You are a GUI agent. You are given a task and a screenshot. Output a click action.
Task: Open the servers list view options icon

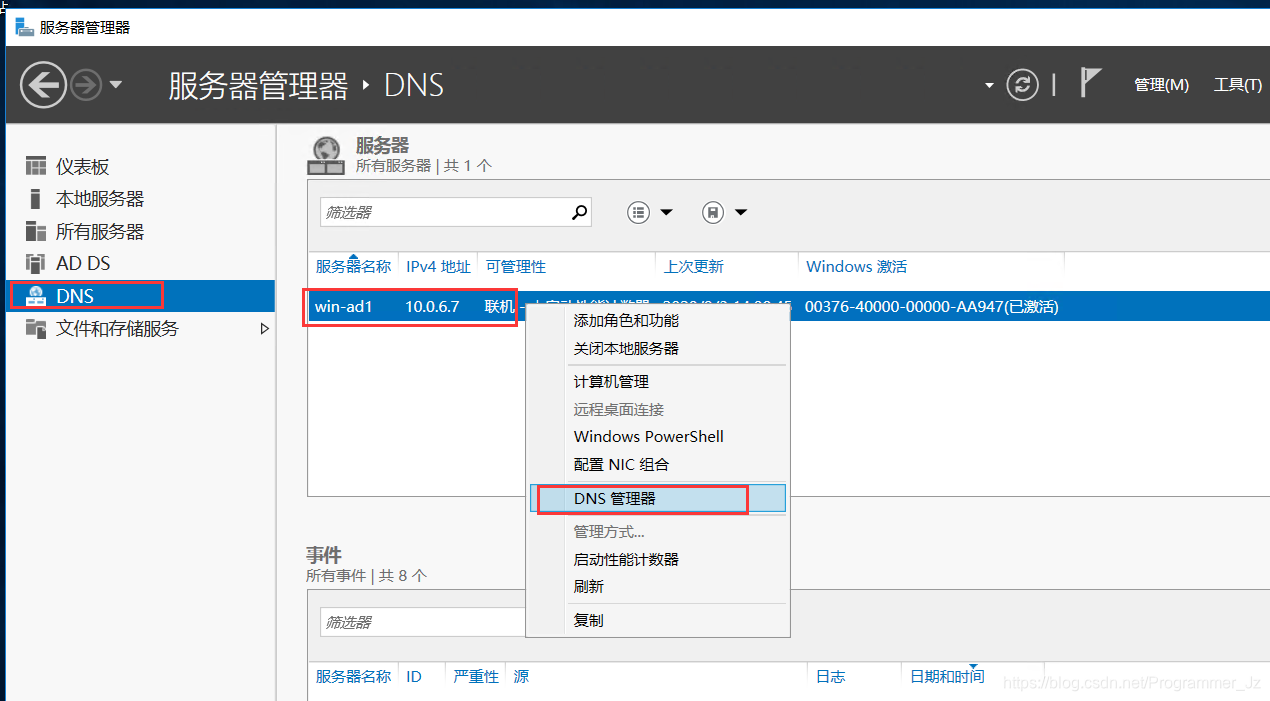tap(638, 212)
